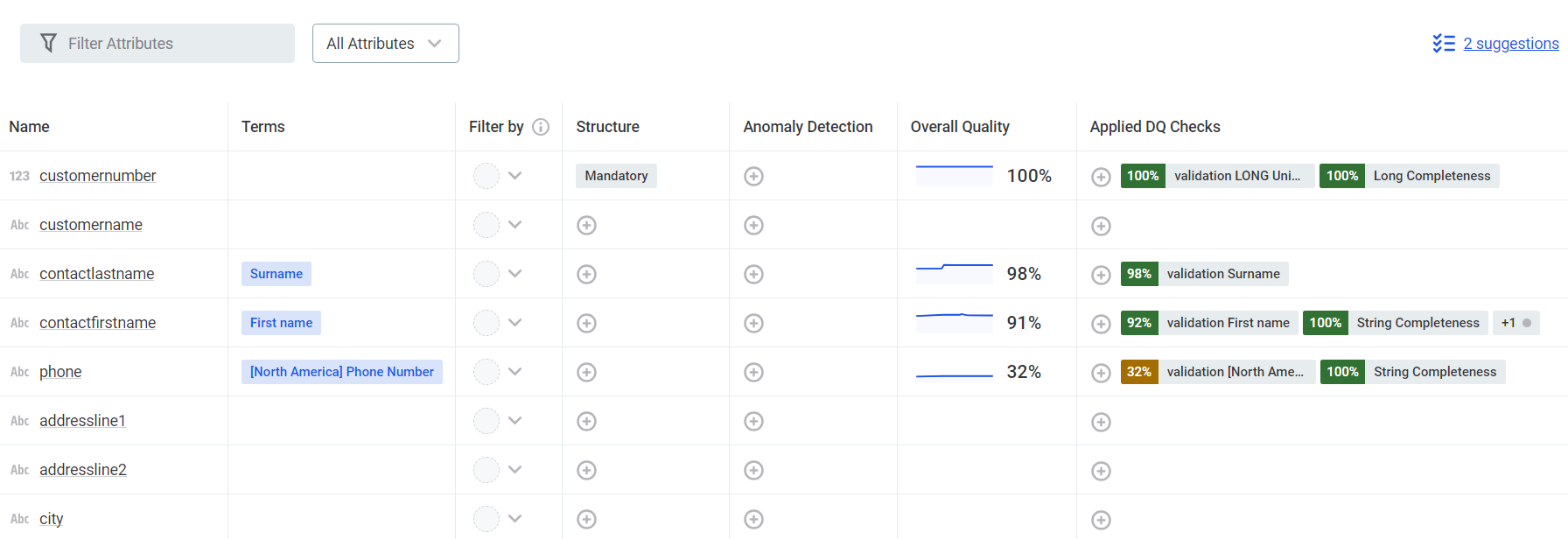The width and height of the screenshot is (1568, 539).
Task: Click the info icon beside Filter by
Action: [x=541, y=127]
